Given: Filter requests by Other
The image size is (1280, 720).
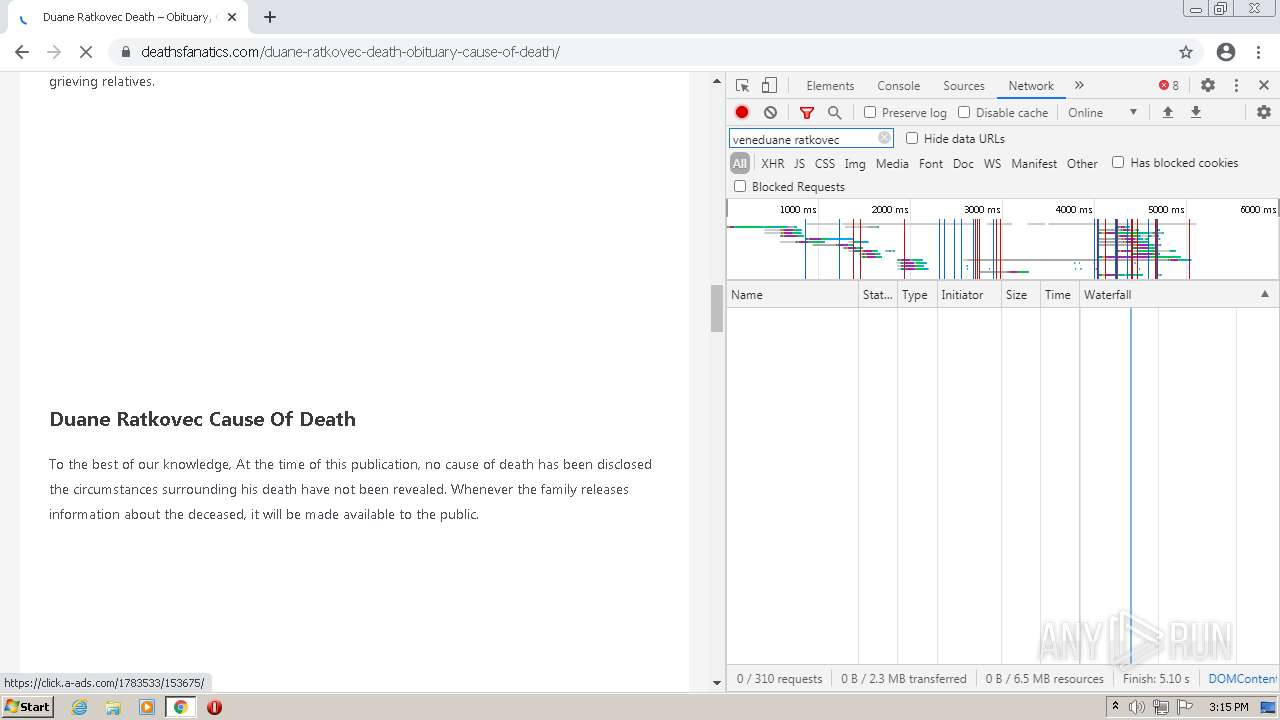Looking at the screenshot, I should [x=1082, y=163].
